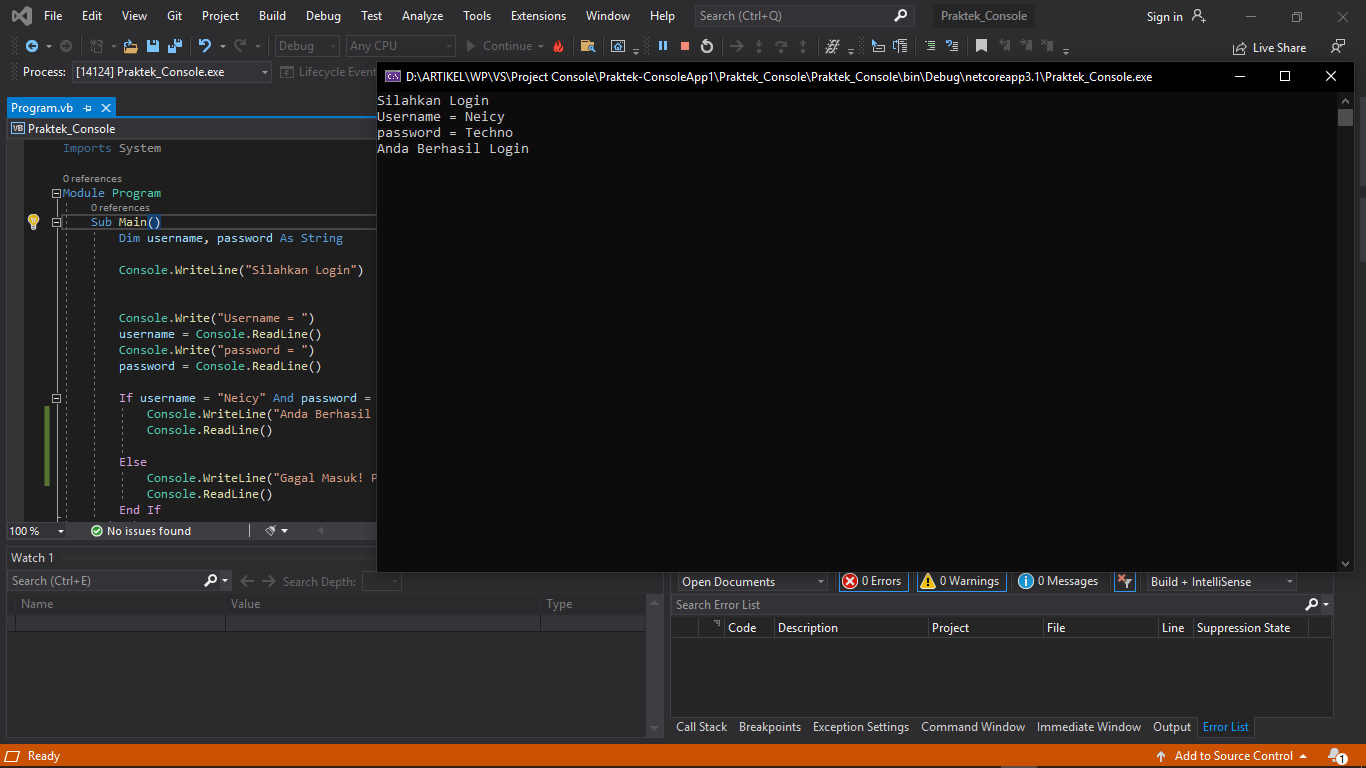Open the Any CPU platform dropdown
The width and height of the screenshot is (1366, 768).
tap(400, 46)
